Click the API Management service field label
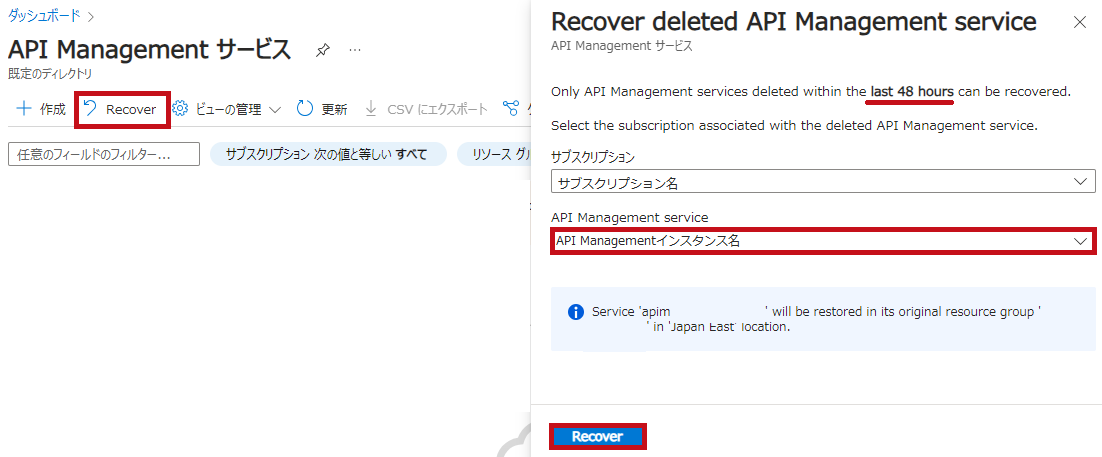 (x=630, y=217)
